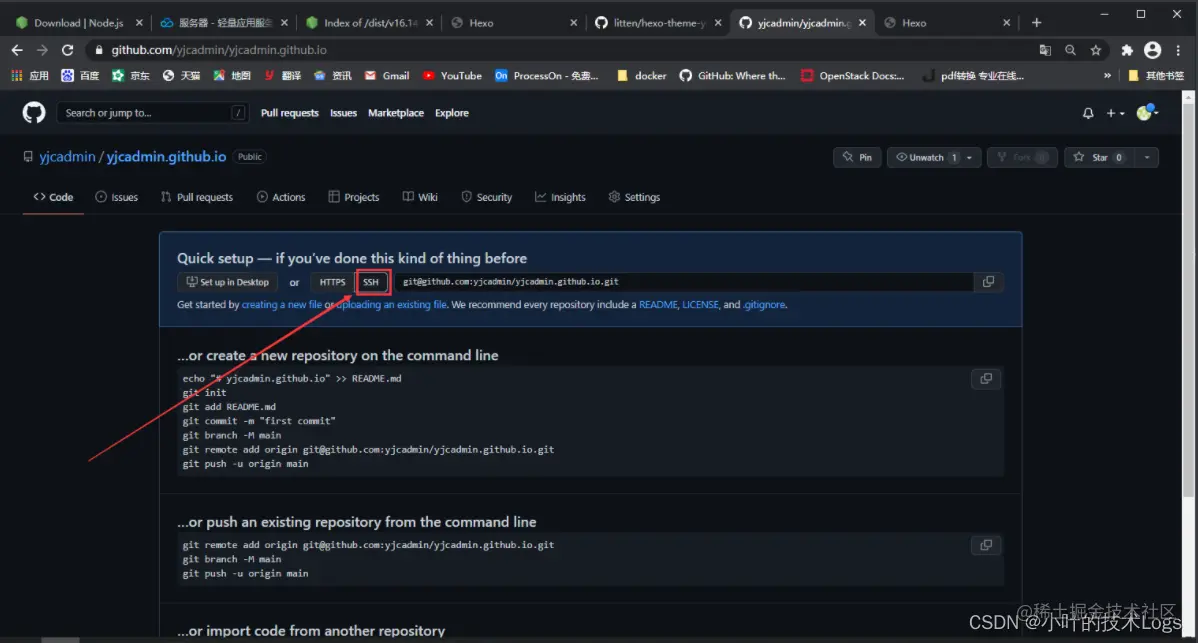
Task: Click README link
Action: pos(658,305)
